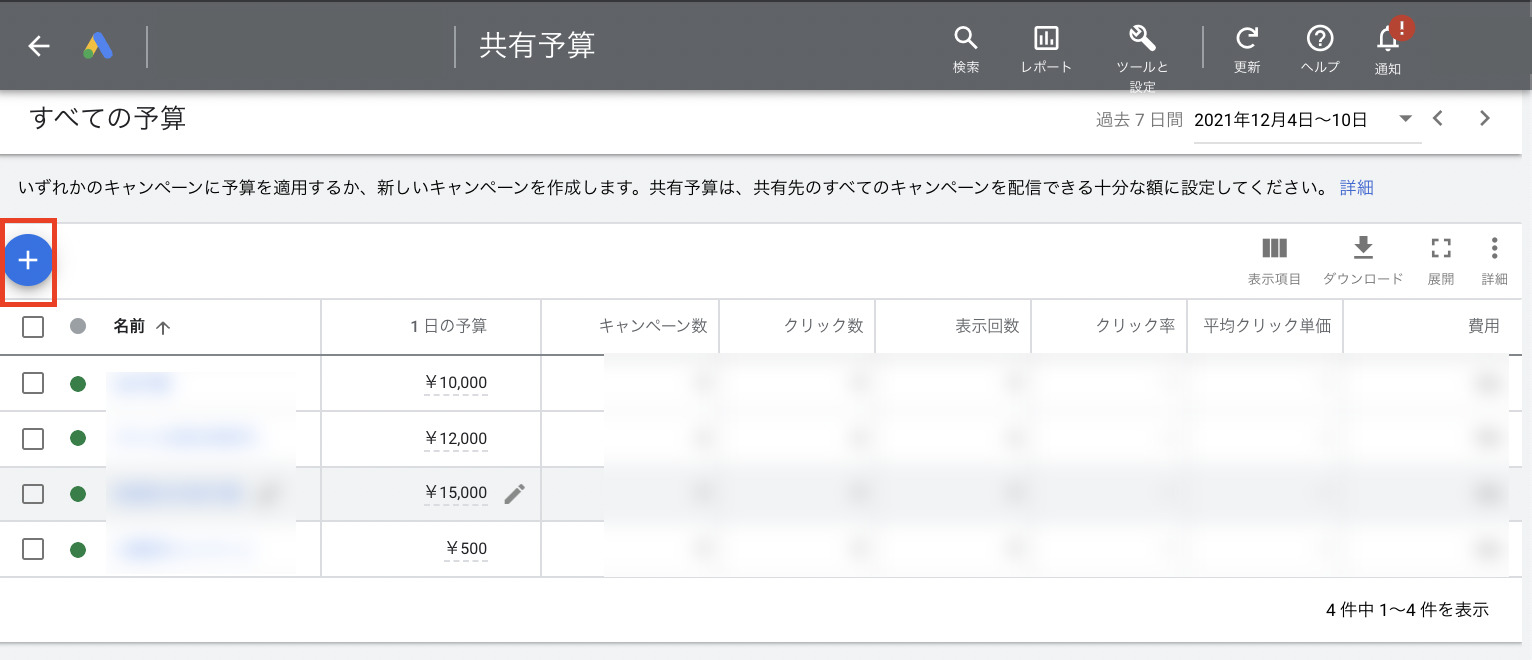Expand the table with 展開 icon

point(1440,248)
